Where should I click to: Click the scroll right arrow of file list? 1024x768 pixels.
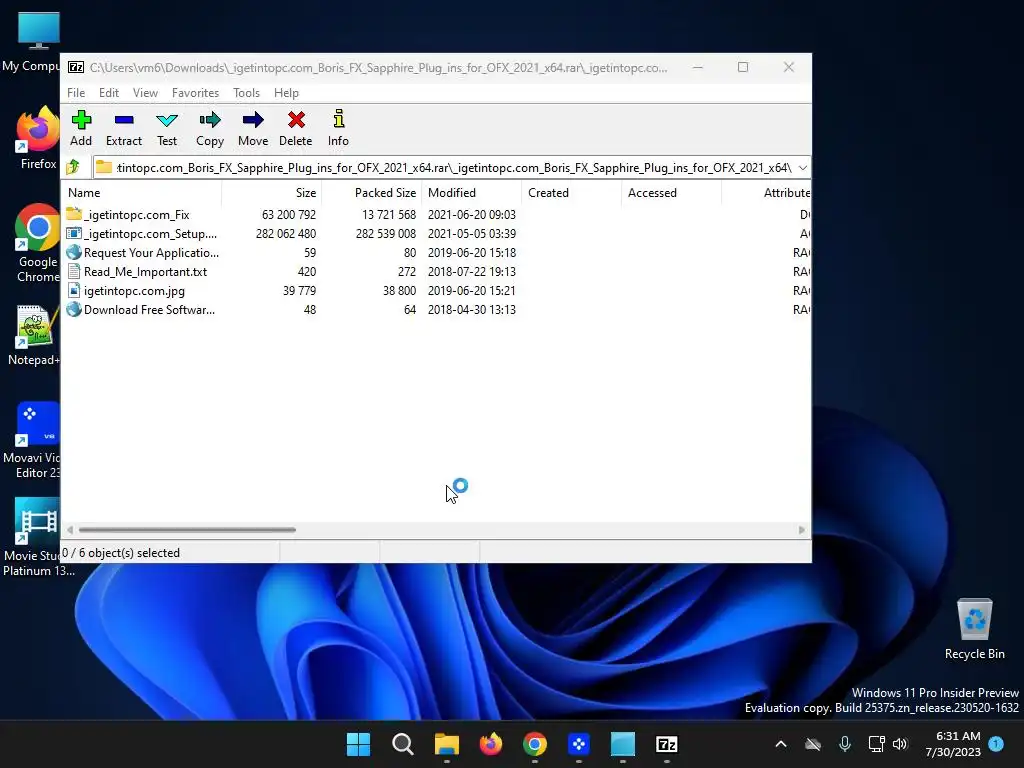coord(801,530)
